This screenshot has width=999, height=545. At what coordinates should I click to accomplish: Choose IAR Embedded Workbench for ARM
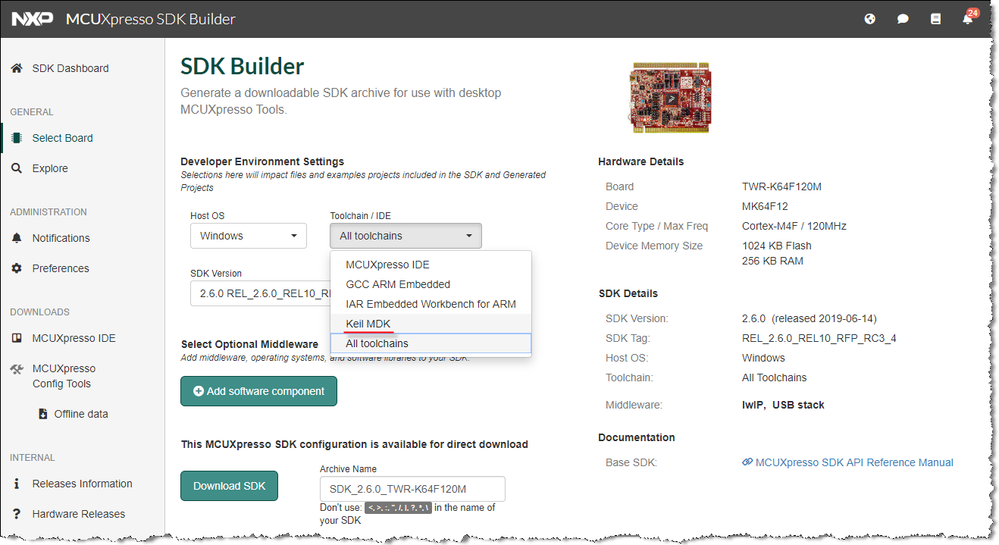431,304
